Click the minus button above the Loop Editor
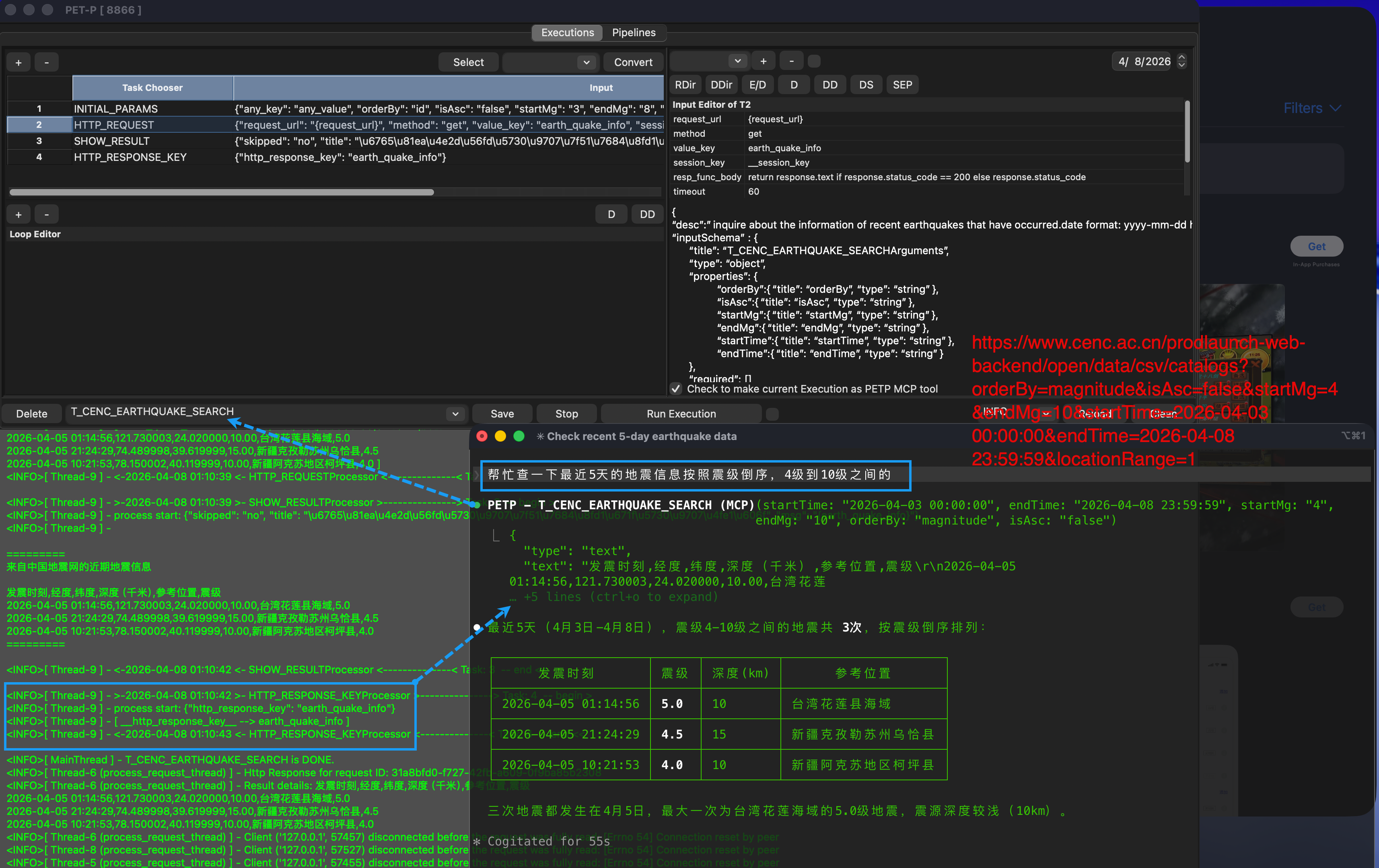This screenshot has width=1379, height=868. tap(46, 214)
